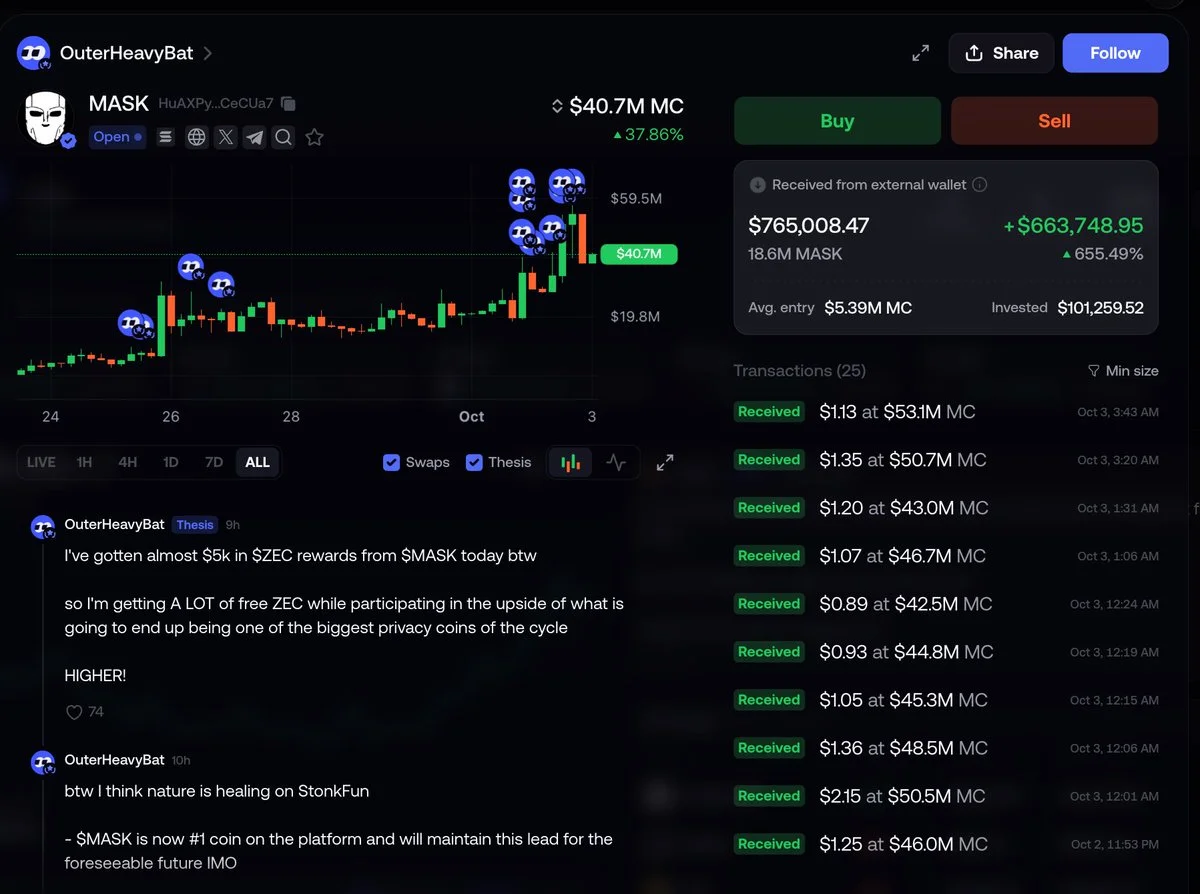Open the Received $1.20 at $43.0M MC transaction
The image size is (1200, 894).
coord(946,508)
